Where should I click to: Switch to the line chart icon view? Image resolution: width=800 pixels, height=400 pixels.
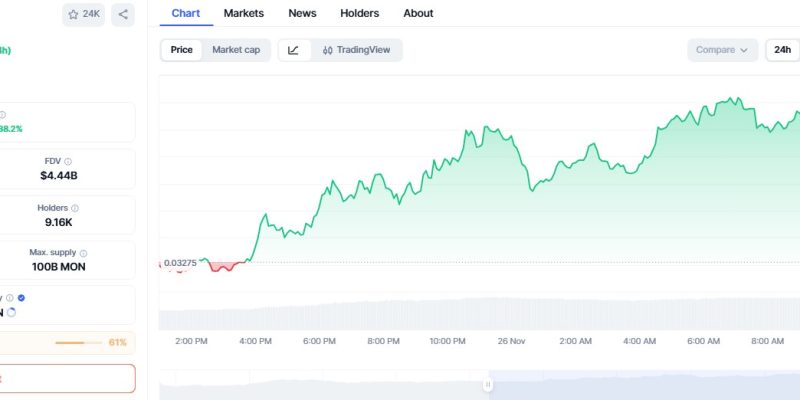tap(294, 50)
